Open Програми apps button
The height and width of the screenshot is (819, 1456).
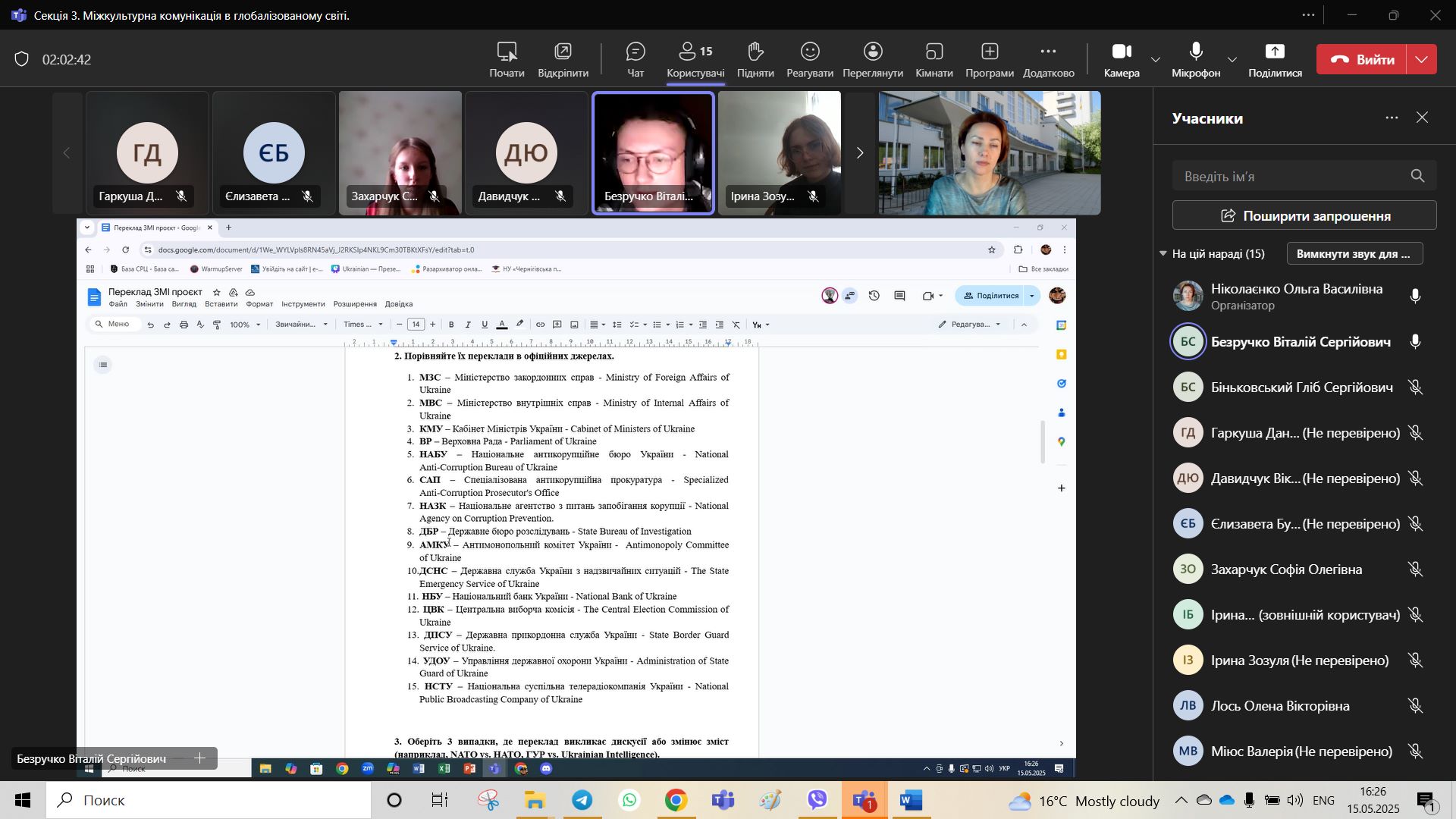(989, 59)
